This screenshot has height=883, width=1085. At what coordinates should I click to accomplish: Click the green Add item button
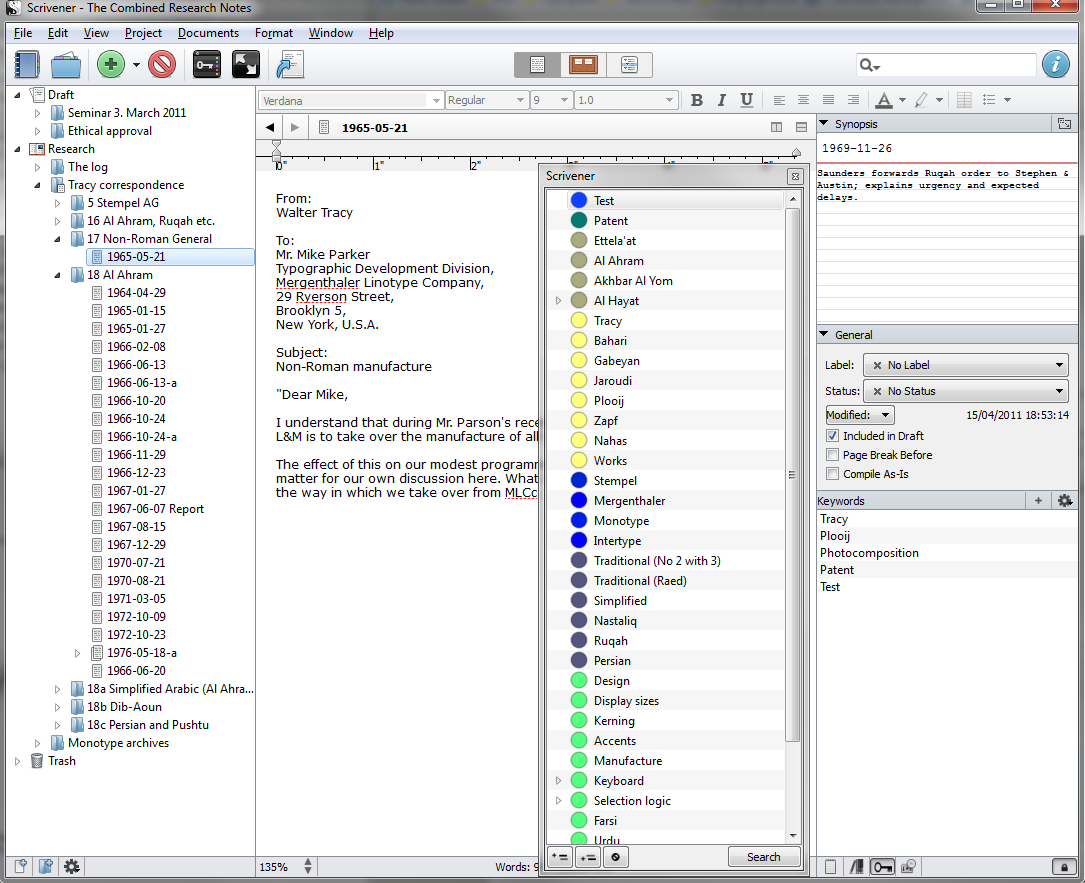point(111,65)
